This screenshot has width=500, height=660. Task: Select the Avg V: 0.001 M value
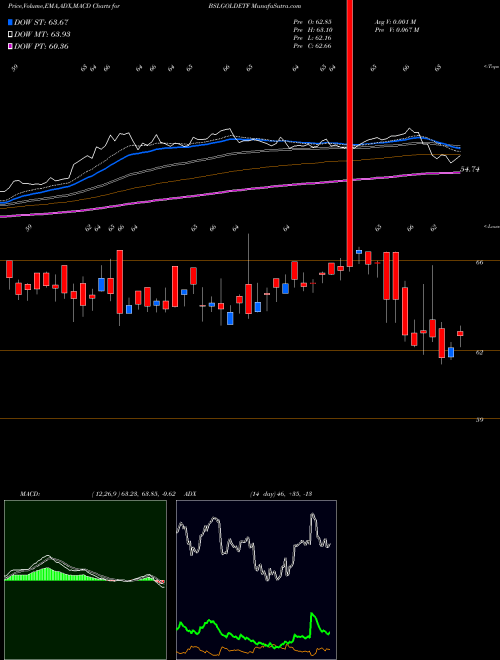[x=395, y=22]
